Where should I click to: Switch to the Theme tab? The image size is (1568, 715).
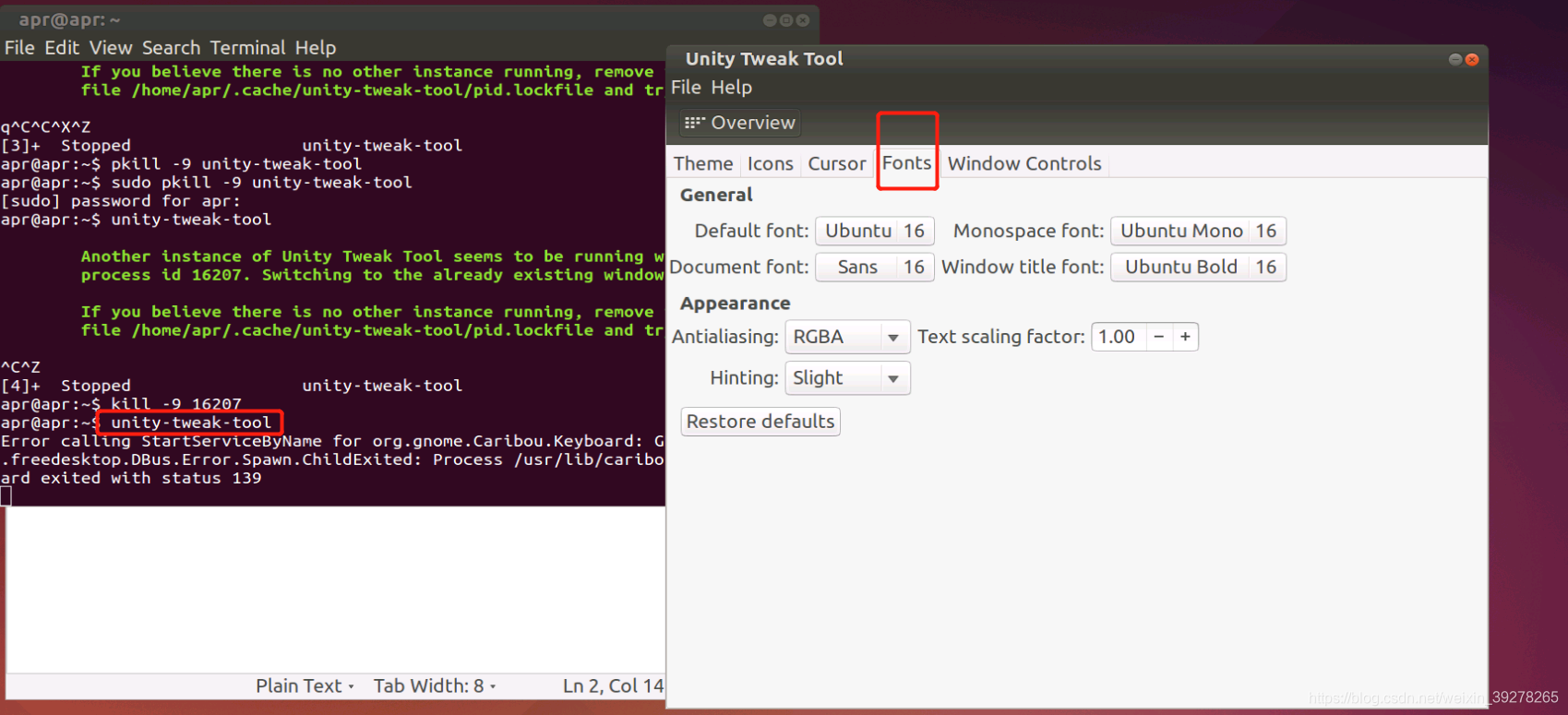[703, 163]
